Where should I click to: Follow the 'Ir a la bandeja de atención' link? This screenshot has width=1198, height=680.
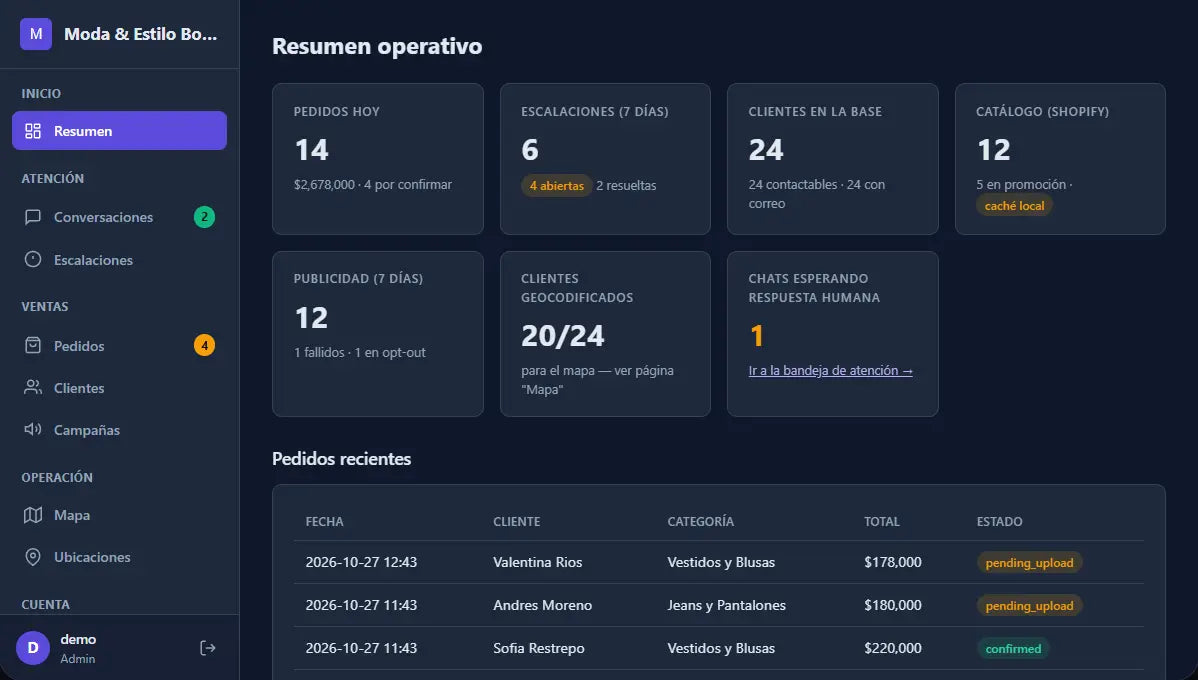click(x=831, y=371)
